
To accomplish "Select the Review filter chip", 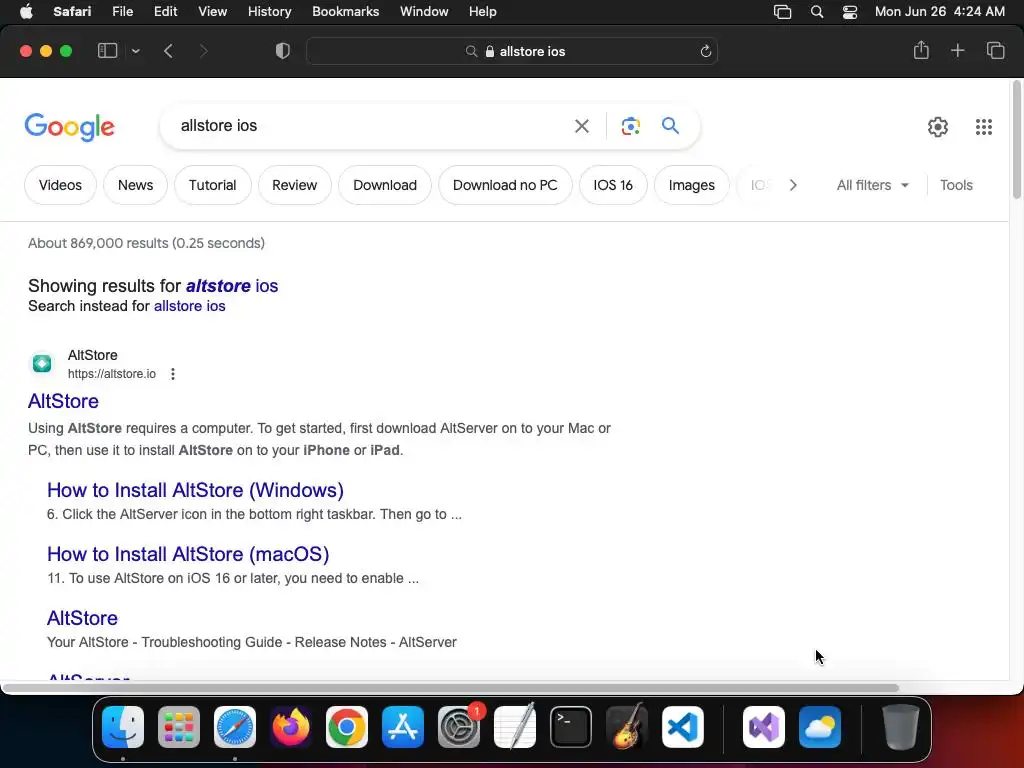I will (x=295, y=185).
